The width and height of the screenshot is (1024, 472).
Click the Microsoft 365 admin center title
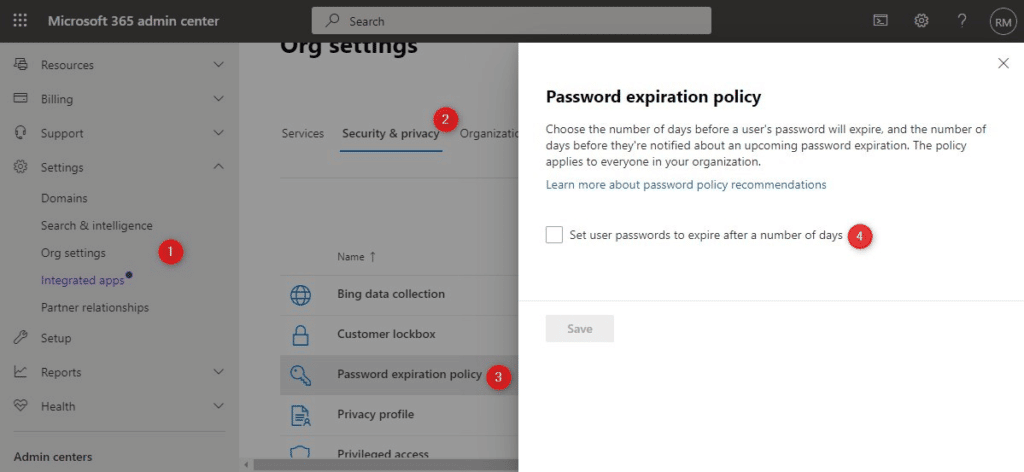(x=133, y=21)
